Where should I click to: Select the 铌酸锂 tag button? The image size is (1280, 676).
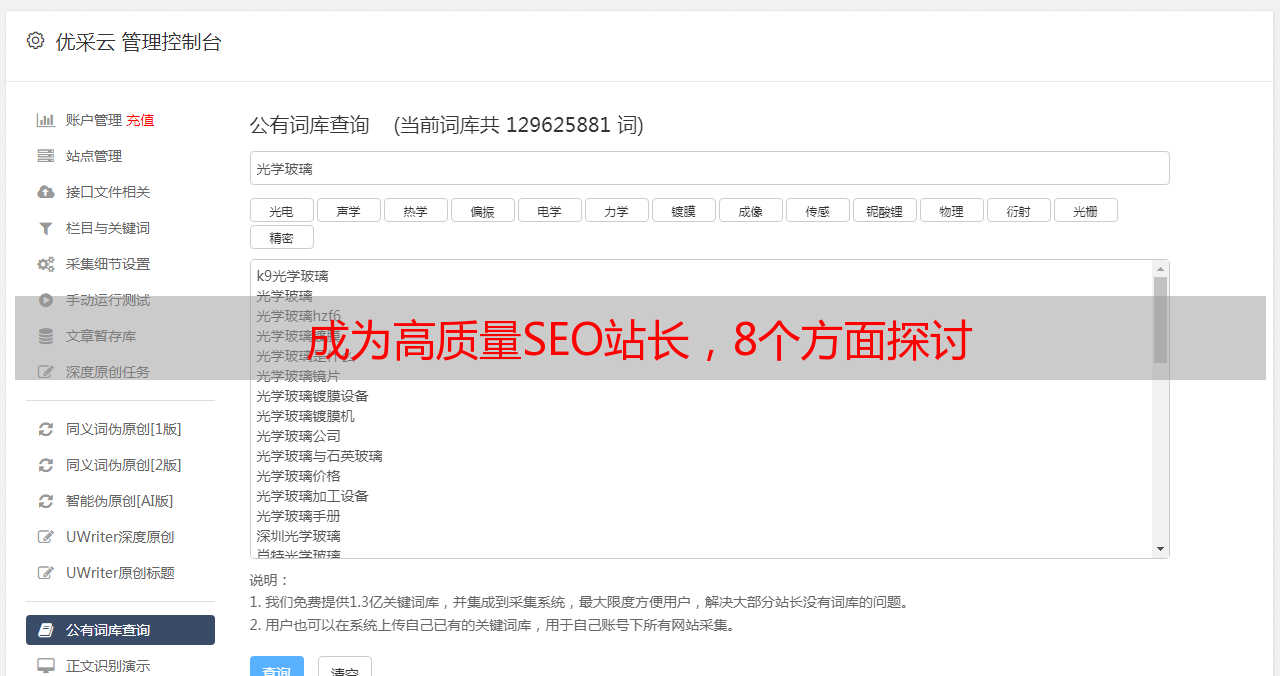(x=884, y=210)
